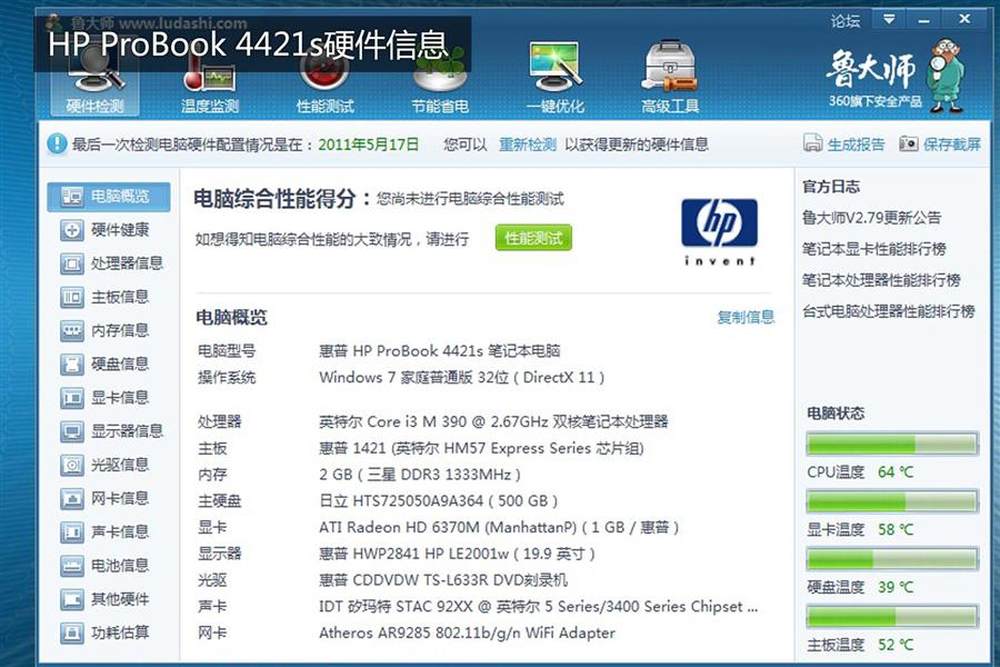Open 声卡信息 in the sidebar
Screen dimensions: 1000x667
[105, 532]
